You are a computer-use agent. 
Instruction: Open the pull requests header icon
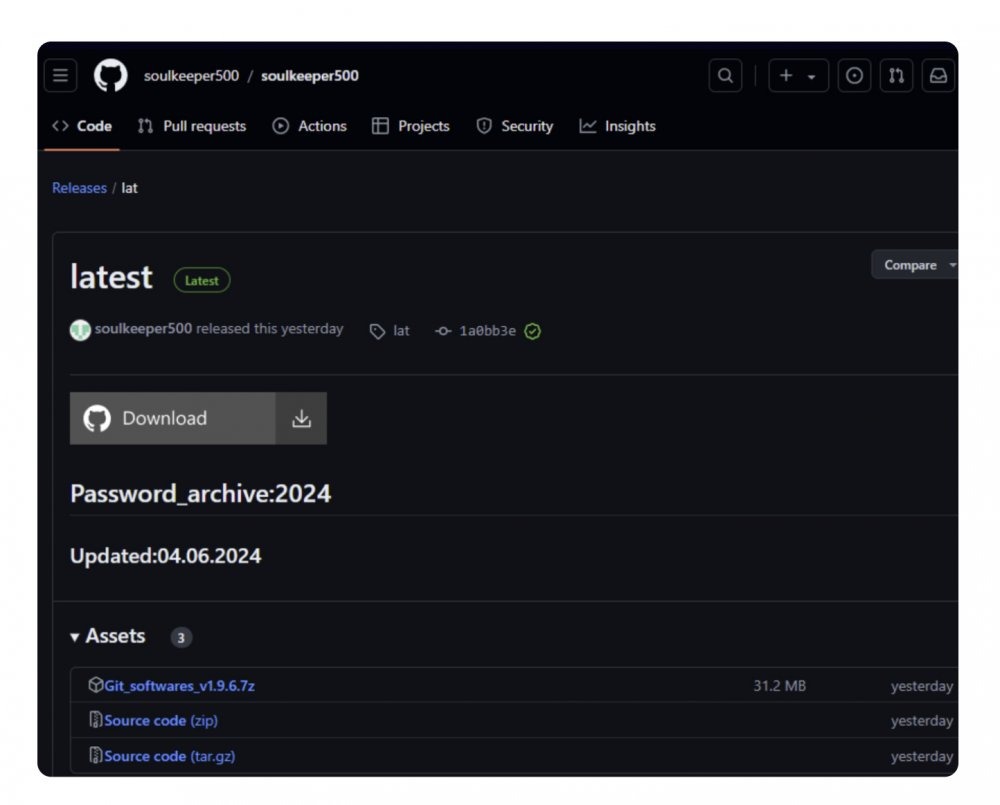tap(896, 76)
